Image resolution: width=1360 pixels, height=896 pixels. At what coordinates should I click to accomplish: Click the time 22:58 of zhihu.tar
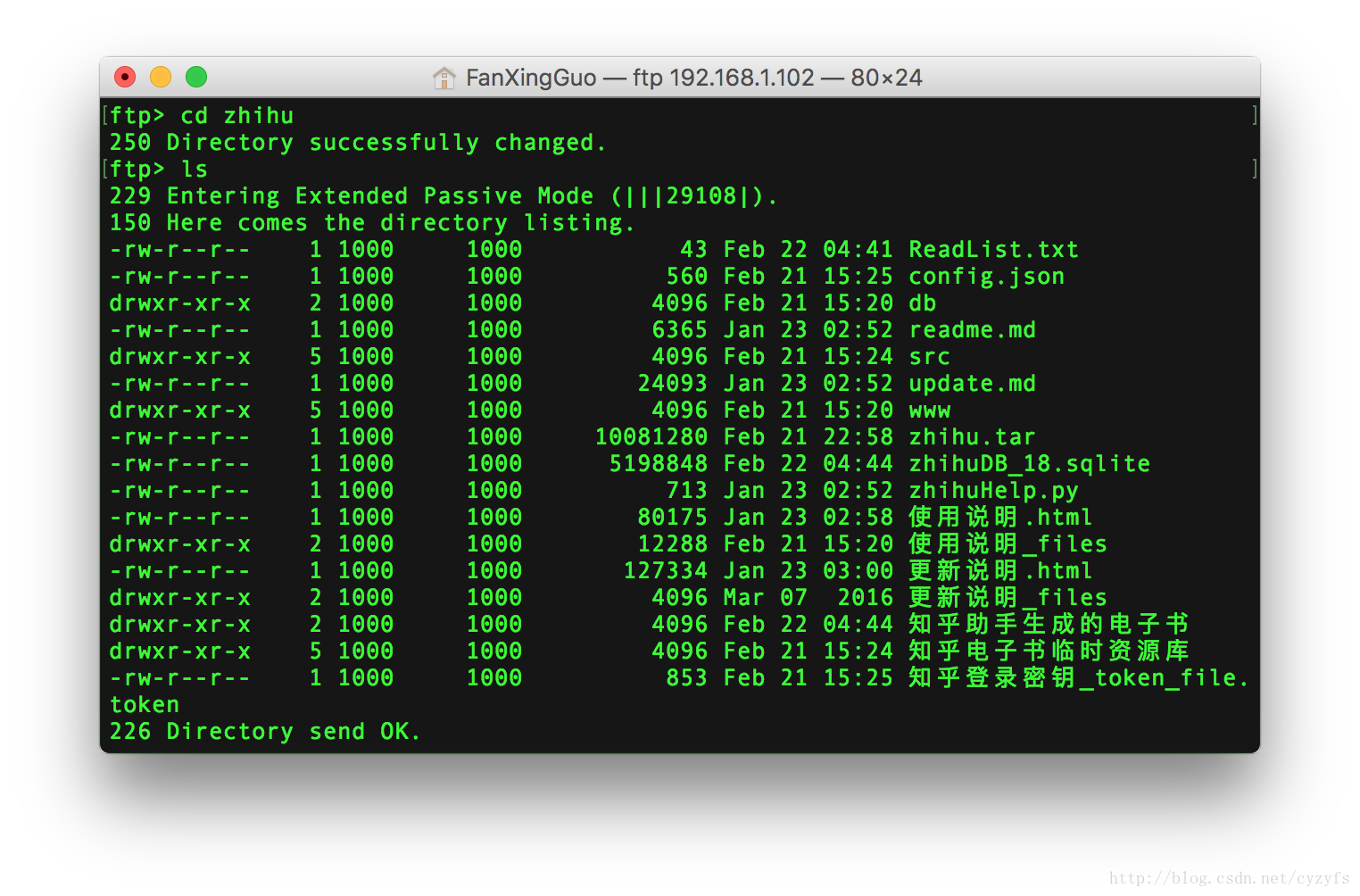click(x=858, y=437)
